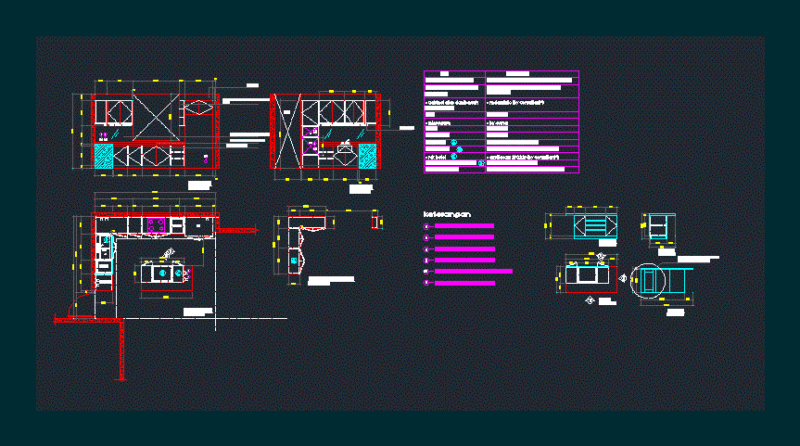800x446 pixels.
Task: Click the teal hatched block in right elevation
Action: (367, 156)
